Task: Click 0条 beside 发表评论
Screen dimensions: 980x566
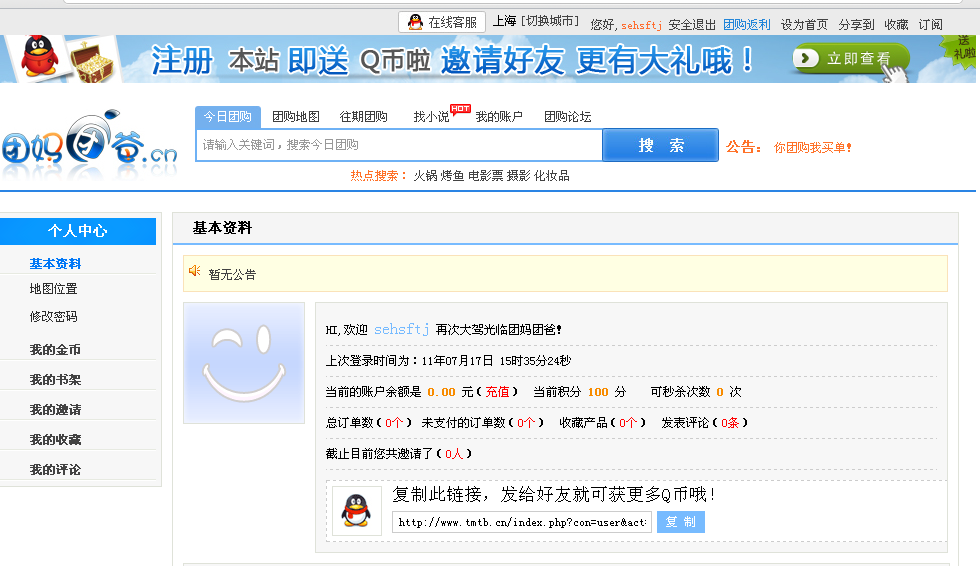Action: coord(730,423)
